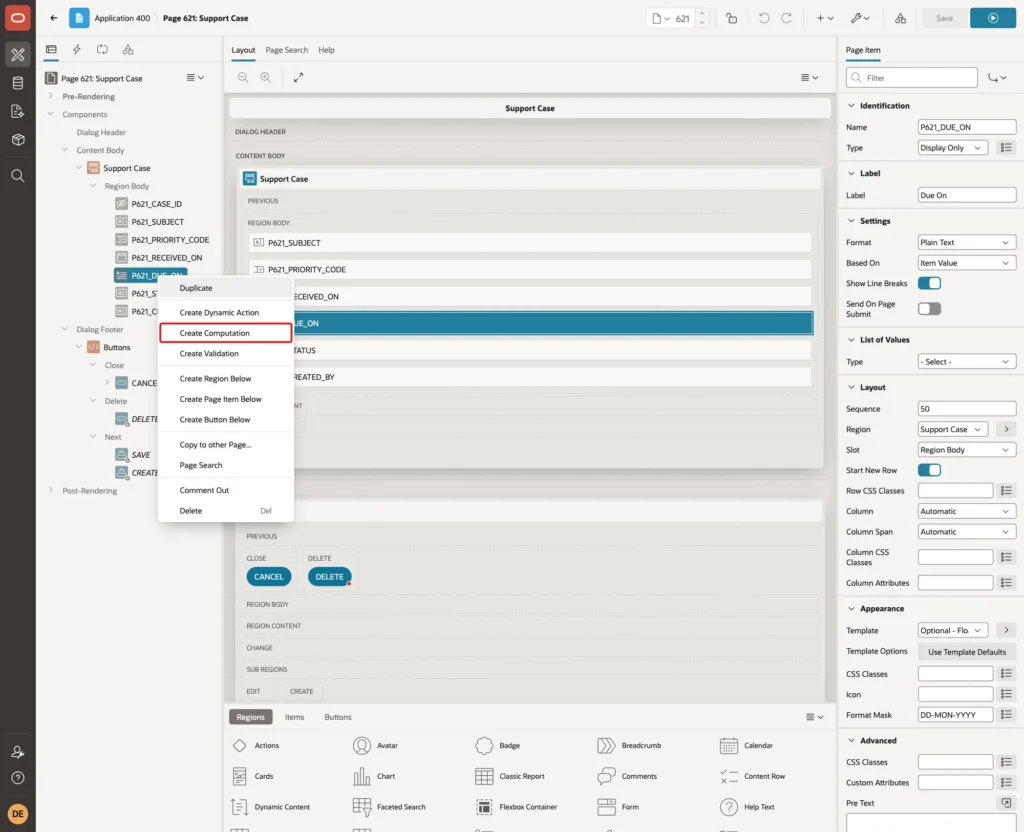Go back using the left arrow
Image resolution: width=1024 pixels, height=832 pixels.
pos(54,18)
